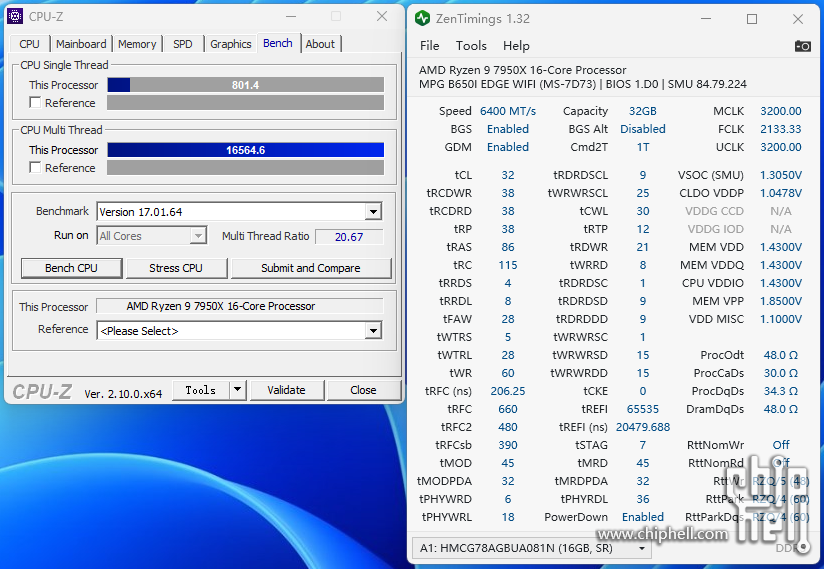Click the Speed value 6400 MT/s

pyautogui.click(x=508, y=111)
